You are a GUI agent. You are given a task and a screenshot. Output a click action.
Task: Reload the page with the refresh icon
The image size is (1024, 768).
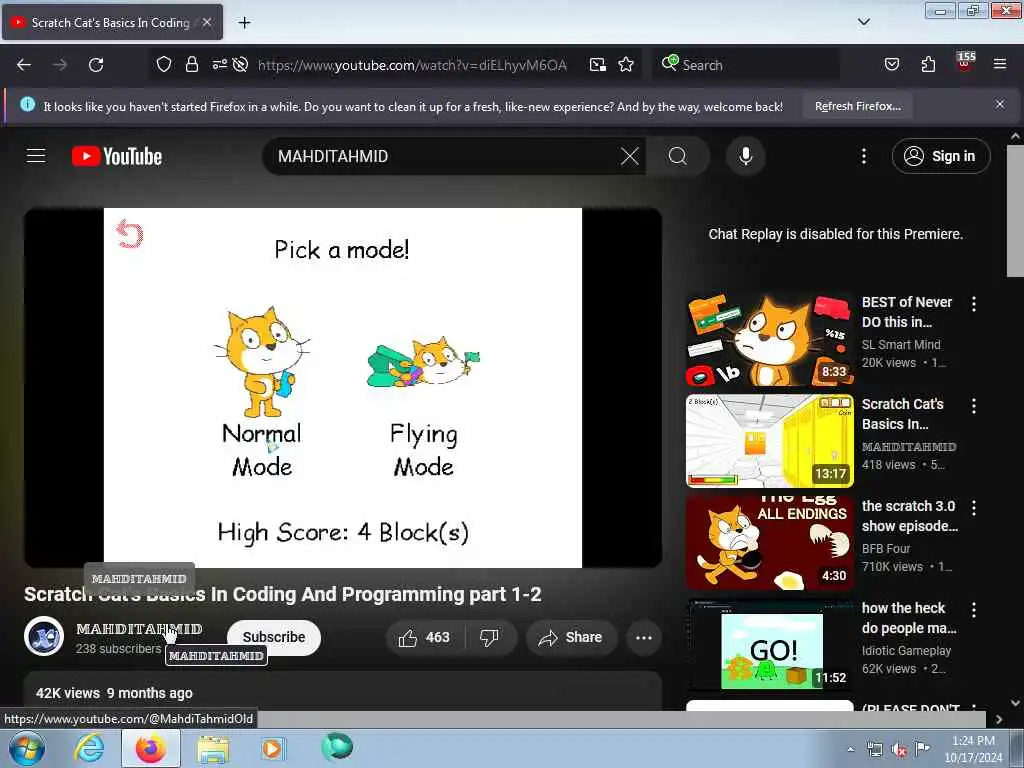tap(96, 65)
